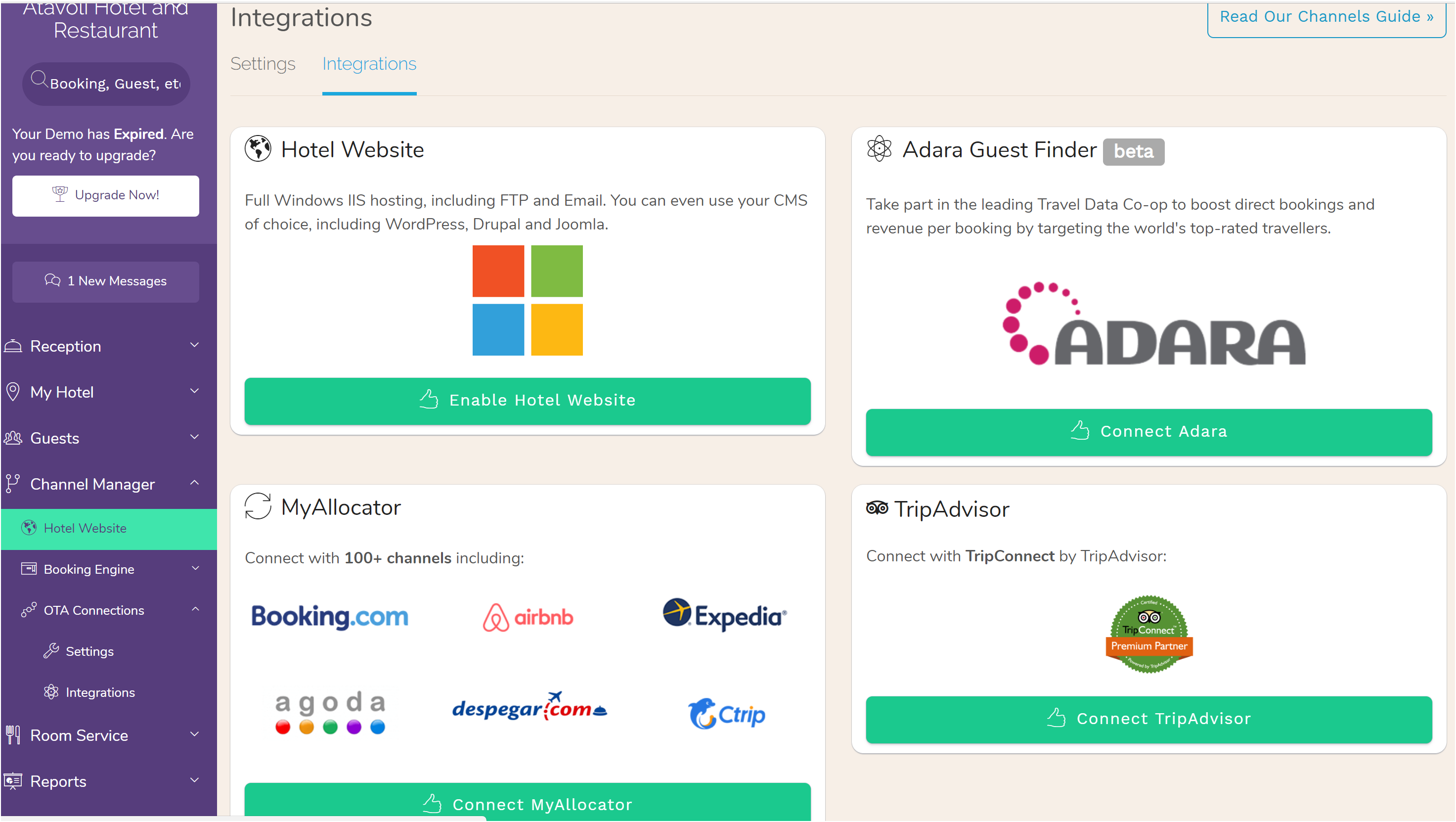
Task: Click the Reports presentation icon
Action: coord(13,781)
